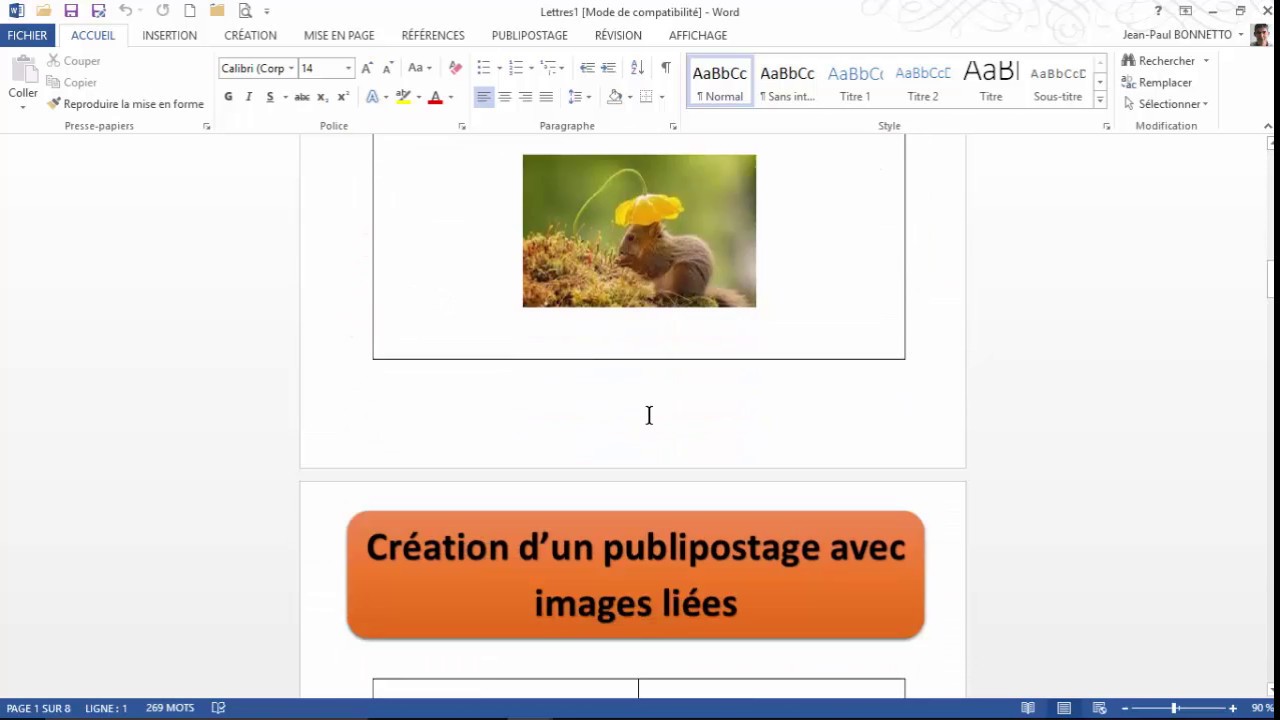Screen dimensions: 1280x720
Task: Open the font color dropdown arrow
Action: pyautogui.click(x=450, y=97)
